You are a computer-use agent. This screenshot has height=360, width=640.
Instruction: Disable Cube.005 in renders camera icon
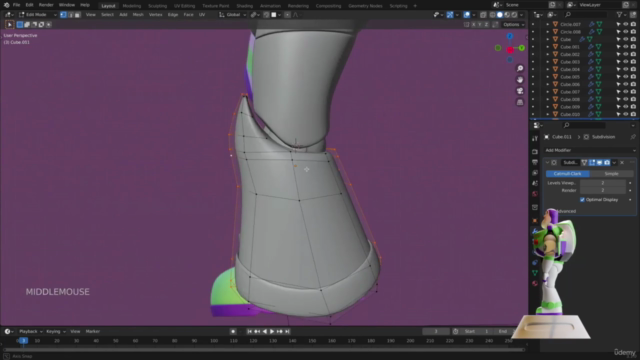click(633, 77)
